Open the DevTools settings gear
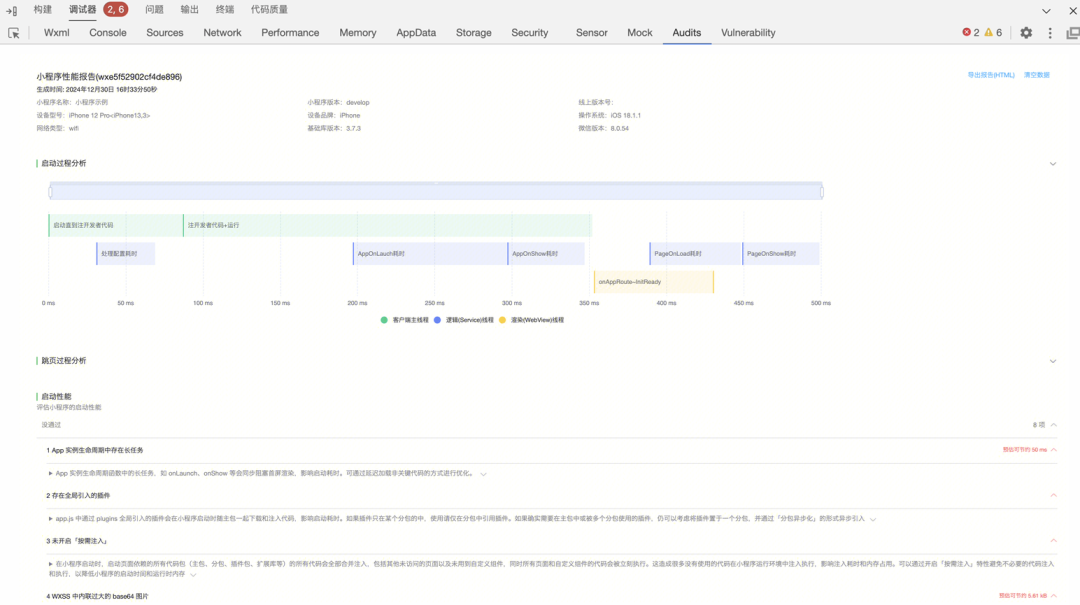The width and height of the screenshot is (1080, 605). point(1026,33)
